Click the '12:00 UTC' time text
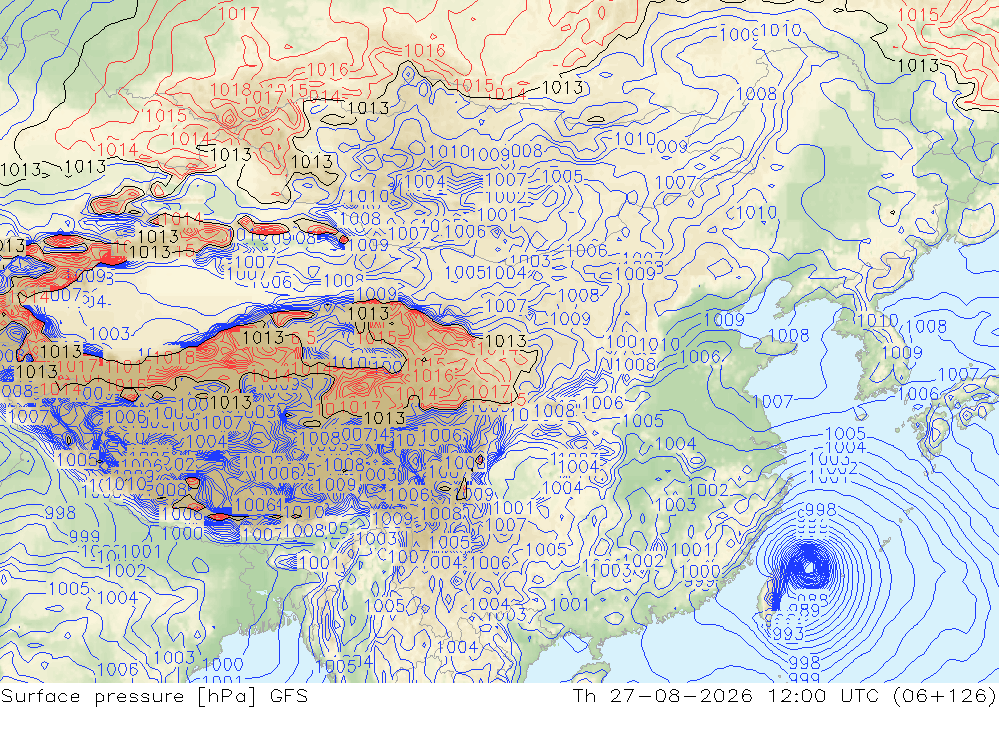 click(x=822, y=695)
